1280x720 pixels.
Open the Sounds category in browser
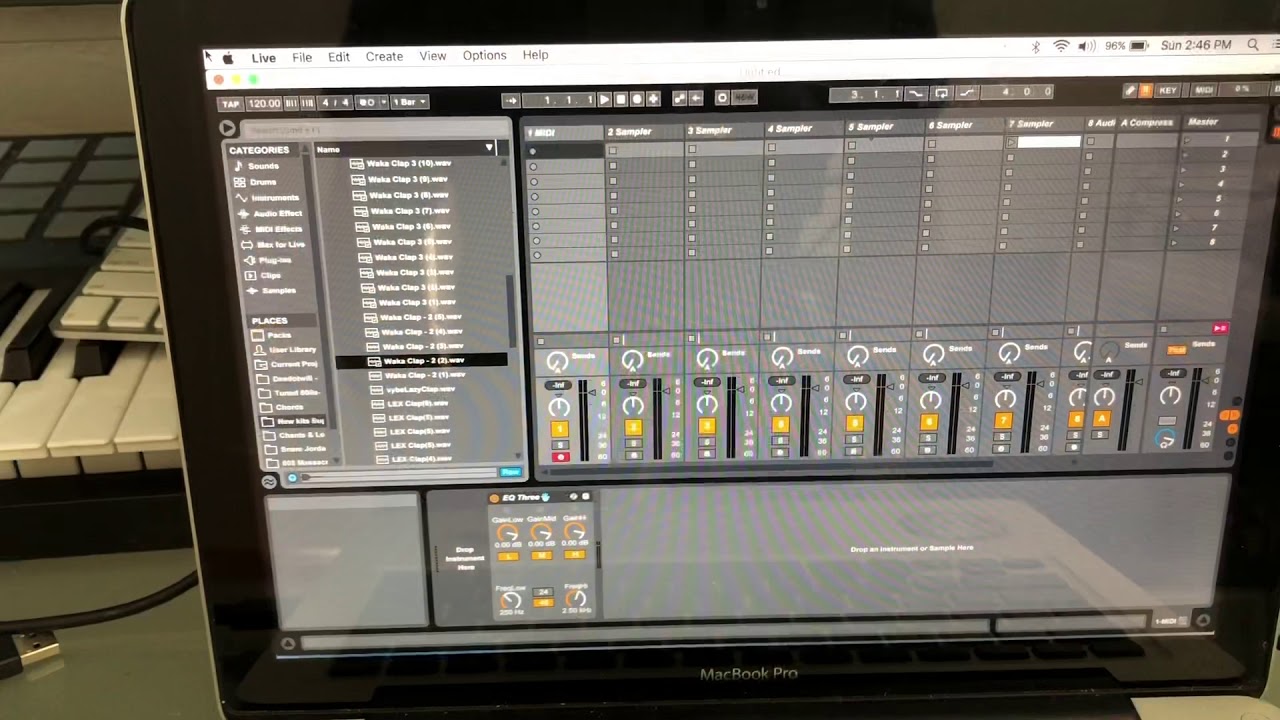pos(256,166)
